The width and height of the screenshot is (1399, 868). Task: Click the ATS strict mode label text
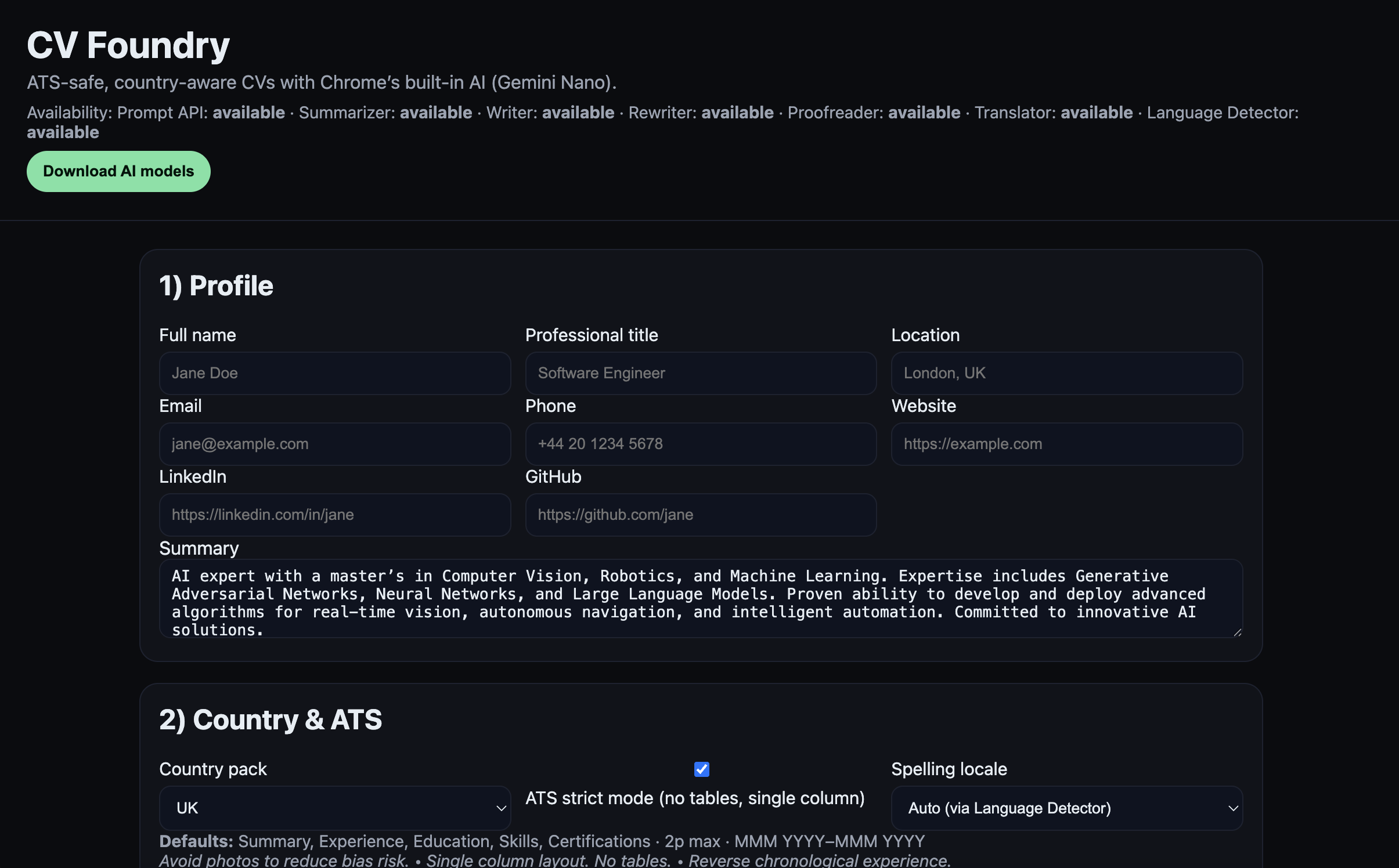pos(694,798)
